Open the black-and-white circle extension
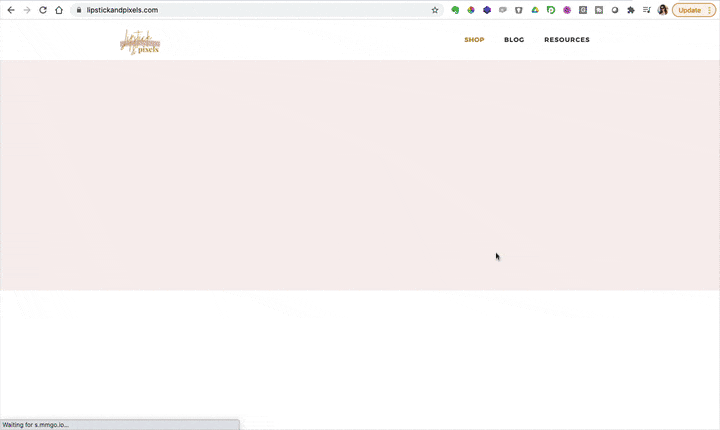This screenshot has height=430, width=720. tap(615, 10)
